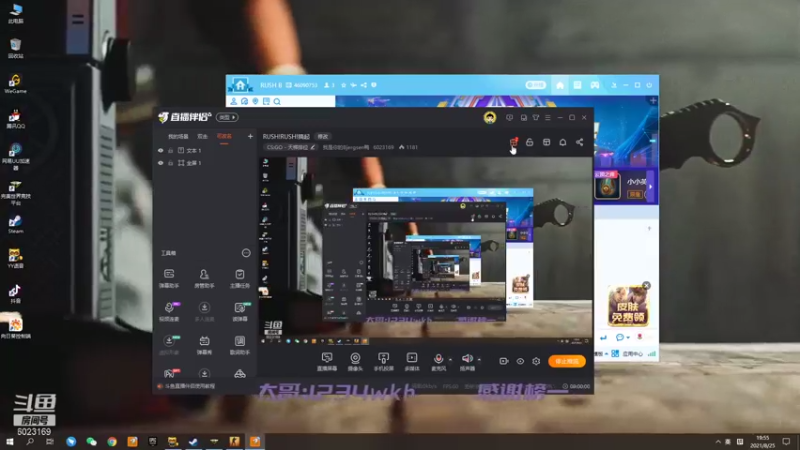Viewport: 800px width, 450px height.
Task: Open the feedback chat icon in title bar
Action: [509, 118]
